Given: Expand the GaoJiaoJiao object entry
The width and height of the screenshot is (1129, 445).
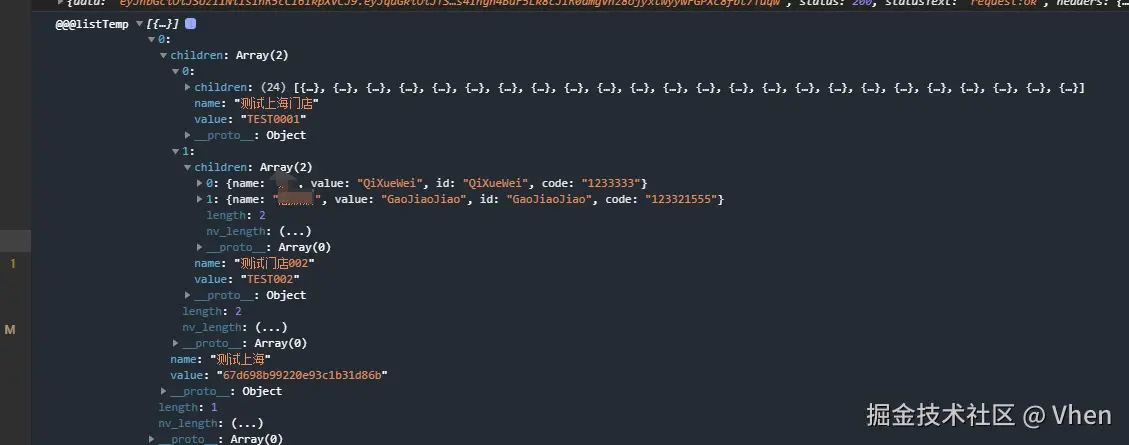Looking at the screenshot, I should pyautogui.click(x=200, y=199).
